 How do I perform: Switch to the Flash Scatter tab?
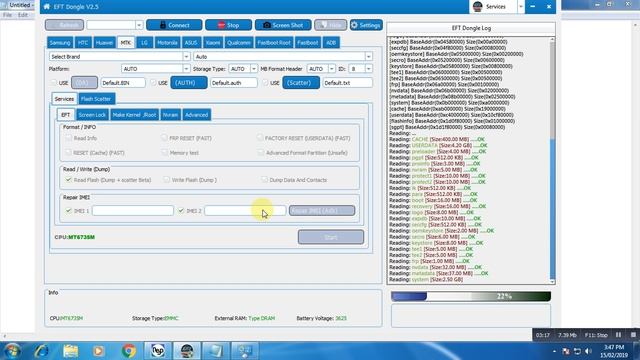coord(96,99)
